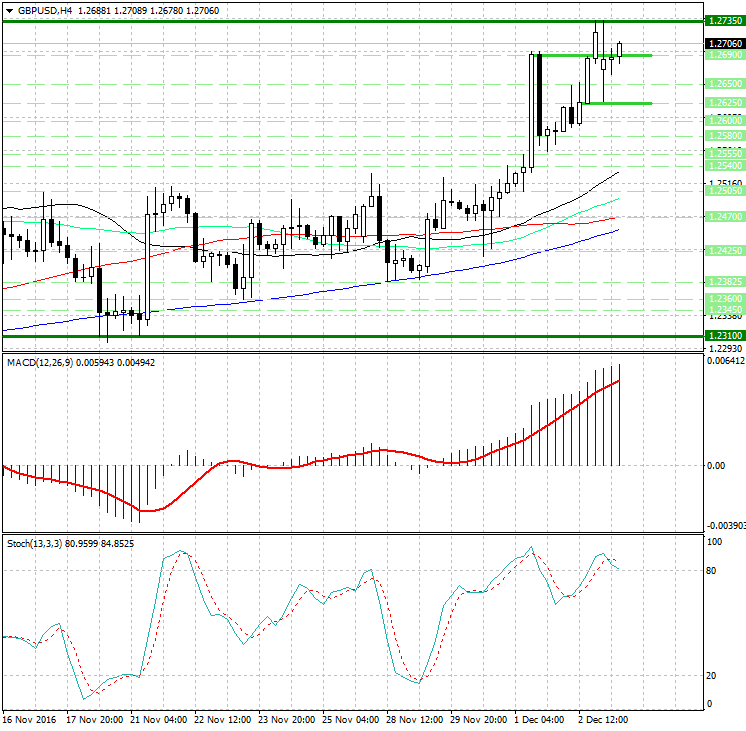Select the 1.24700 price level label
This screenshot has height=731, width=746.
[x=723, y=216]
